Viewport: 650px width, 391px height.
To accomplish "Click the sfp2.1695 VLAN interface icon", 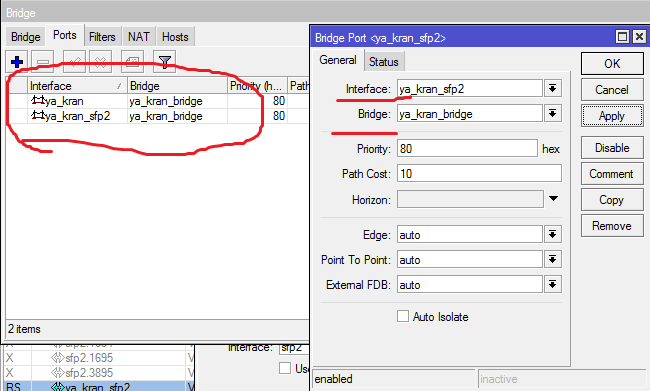I will 58,357.
